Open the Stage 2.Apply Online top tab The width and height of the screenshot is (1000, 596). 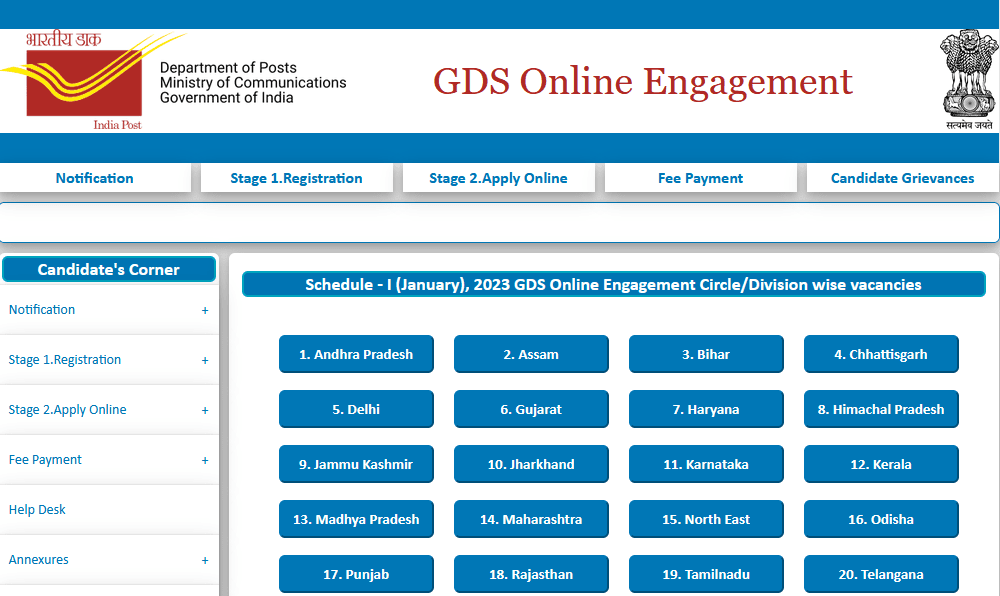pos(498,178)
